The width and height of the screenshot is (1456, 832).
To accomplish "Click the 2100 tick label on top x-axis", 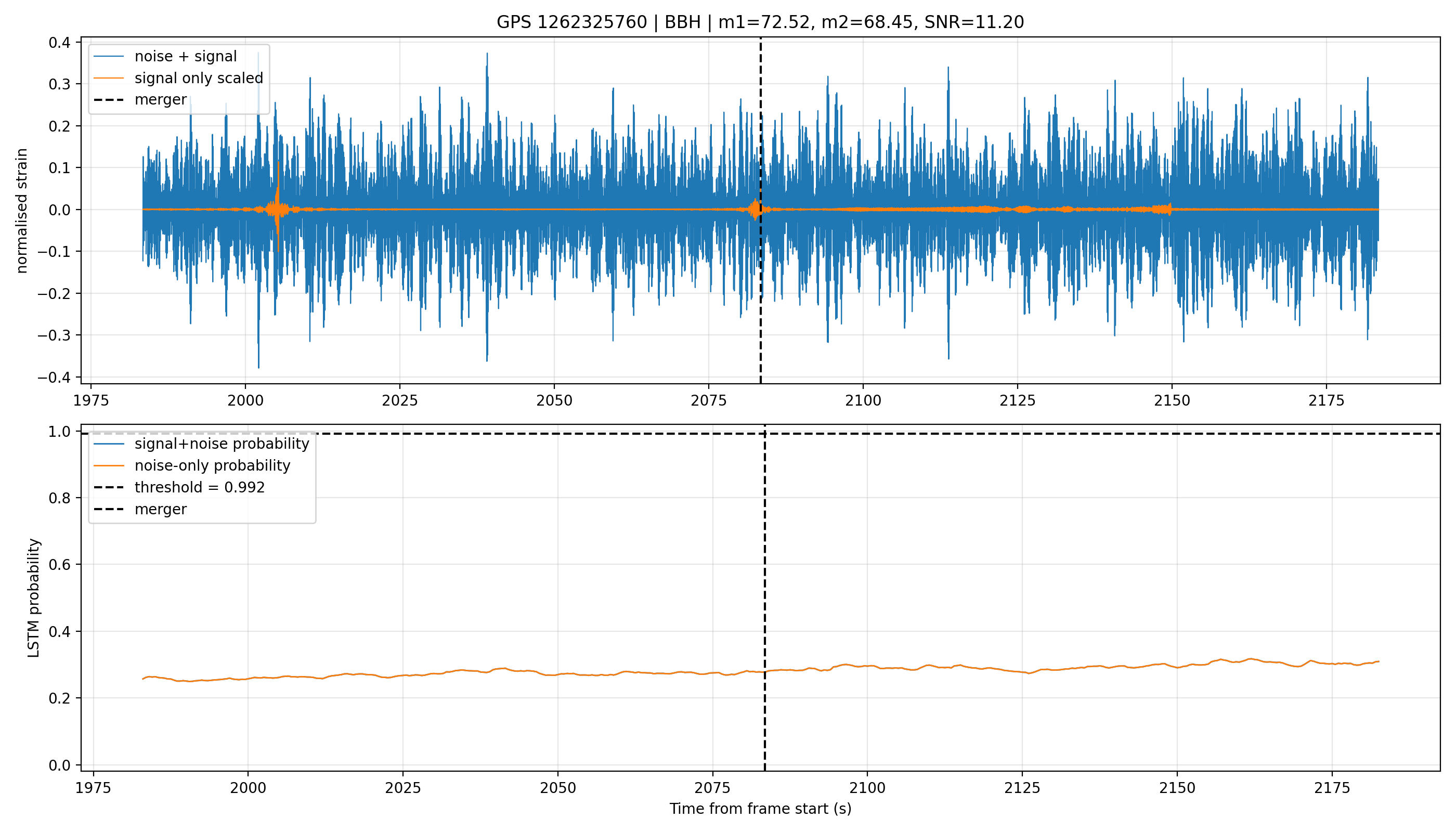I will pyautogui.click(x=863, y=400).
